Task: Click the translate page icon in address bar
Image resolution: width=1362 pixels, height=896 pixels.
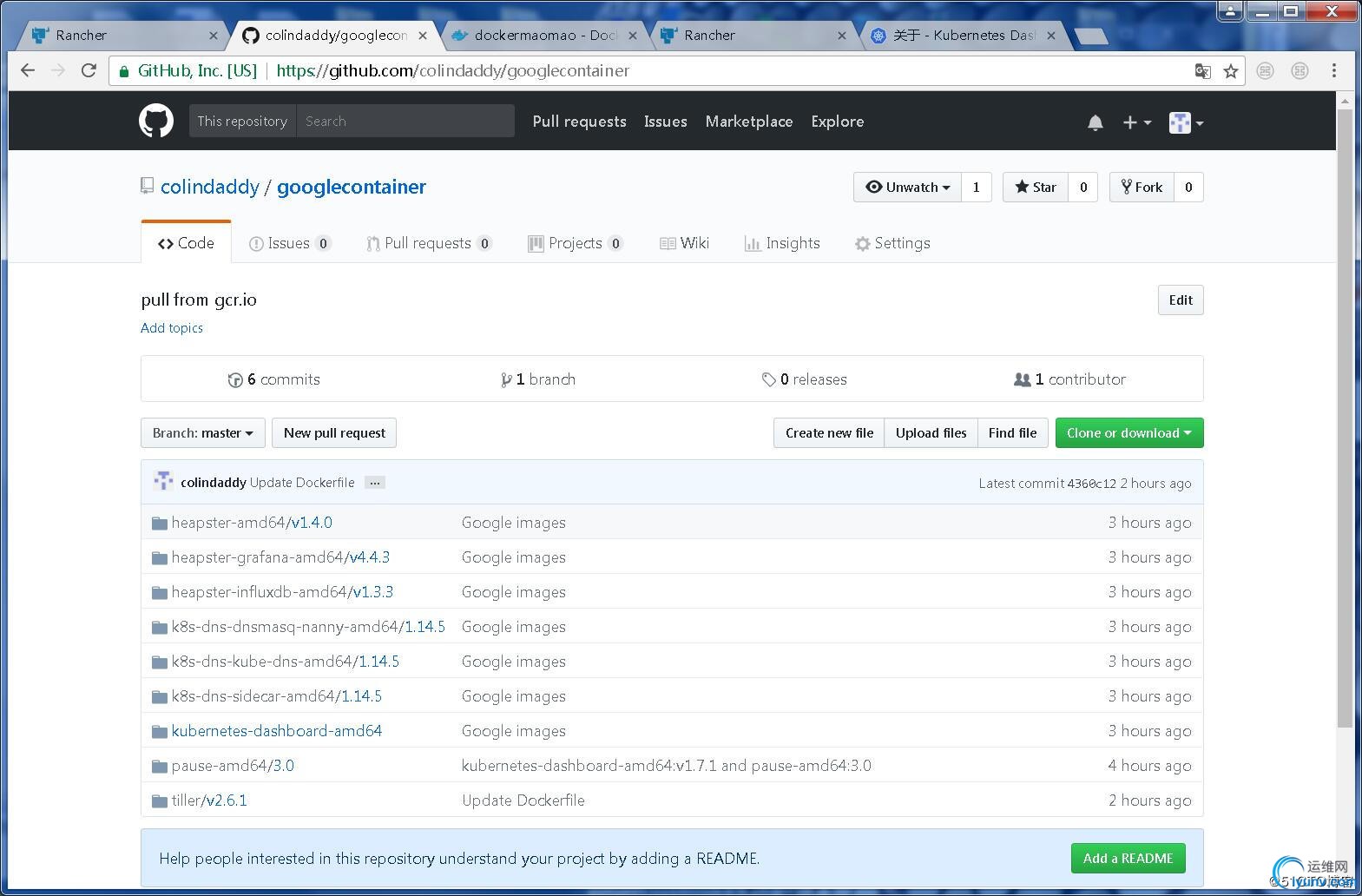Action: point(1203,71)
